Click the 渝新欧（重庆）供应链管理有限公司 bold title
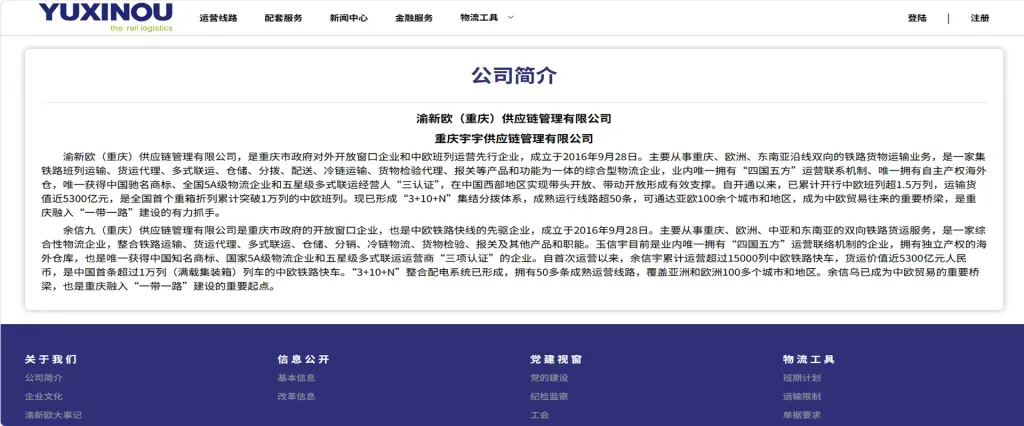Viewport: 1024px width, 426px height. coord(513,119)
